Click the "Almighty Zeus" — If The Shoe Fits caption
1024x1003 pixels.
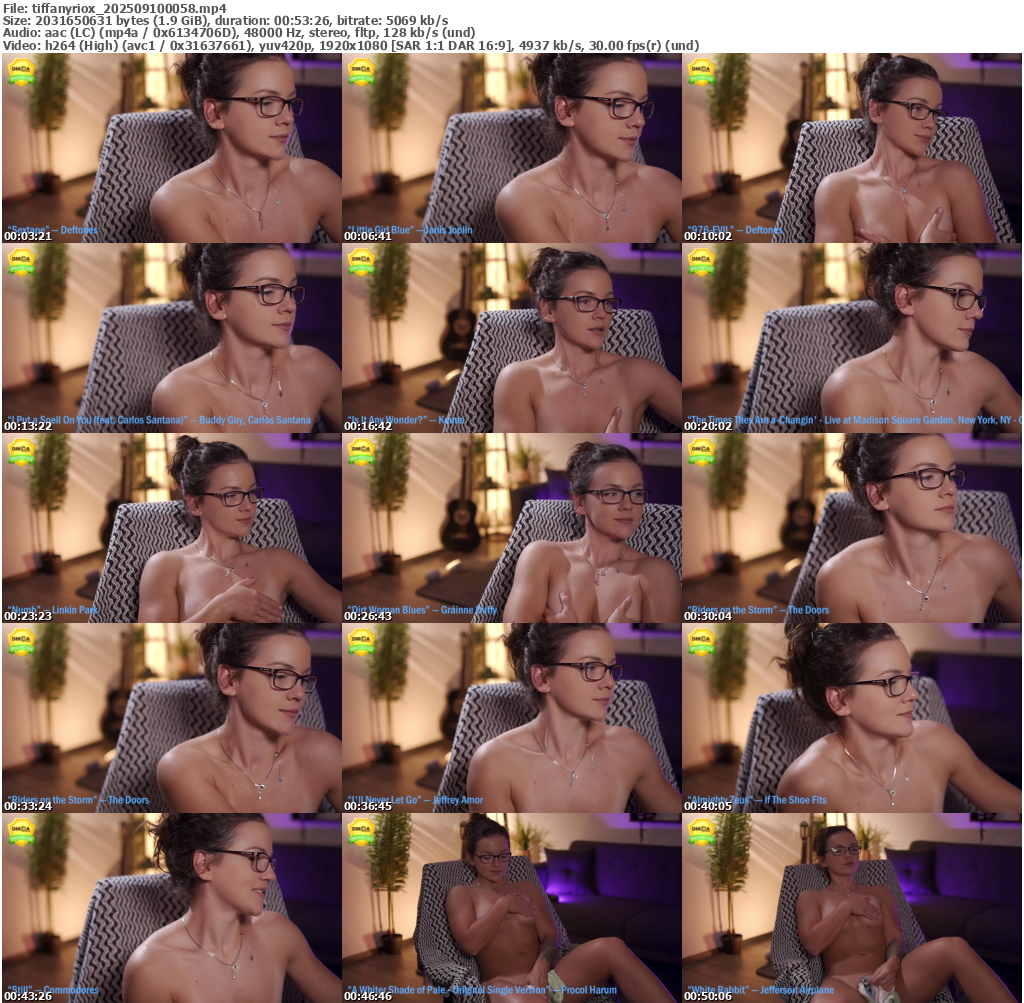pos(756,800)
